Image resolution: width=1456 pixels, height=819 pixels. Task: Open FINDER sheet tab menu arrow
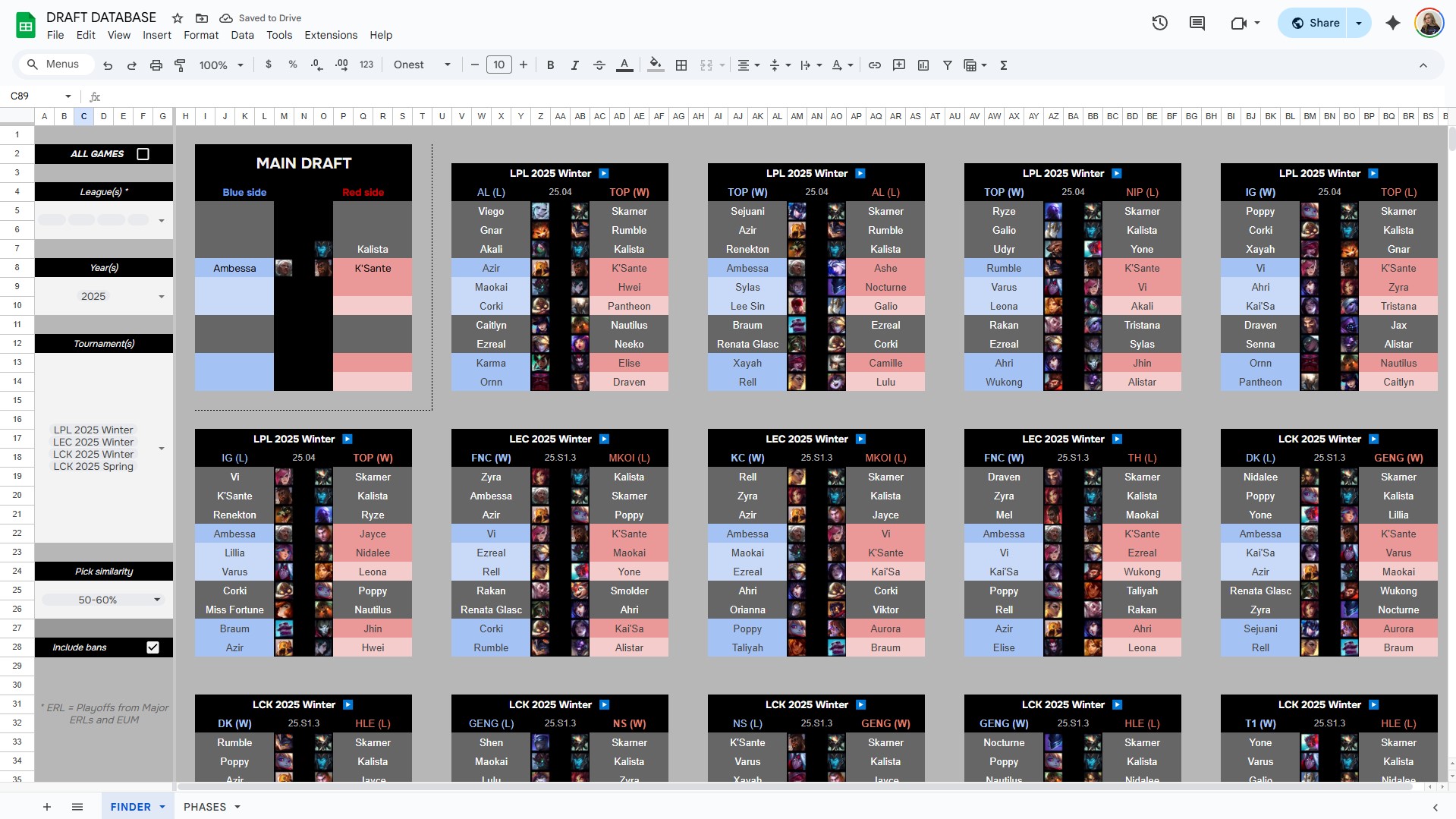click(162, 807)
